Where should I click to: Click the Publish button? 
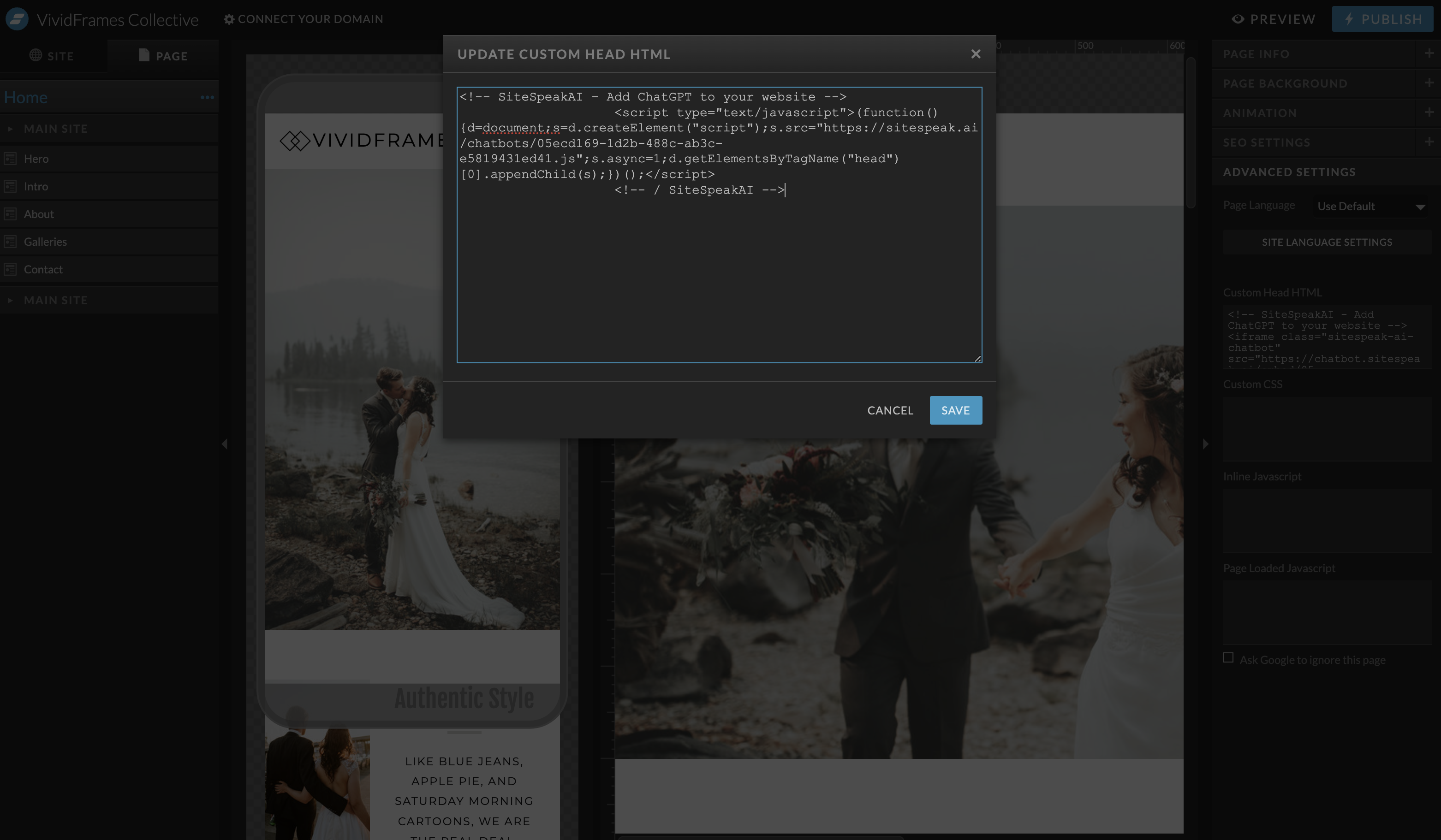(1384, 19)
